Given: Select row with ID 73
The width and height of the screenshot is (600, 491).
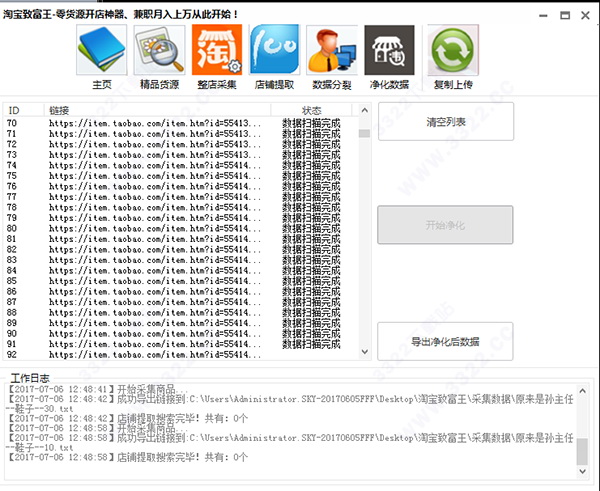Looking at the screenshot, I should pos(181,155).
